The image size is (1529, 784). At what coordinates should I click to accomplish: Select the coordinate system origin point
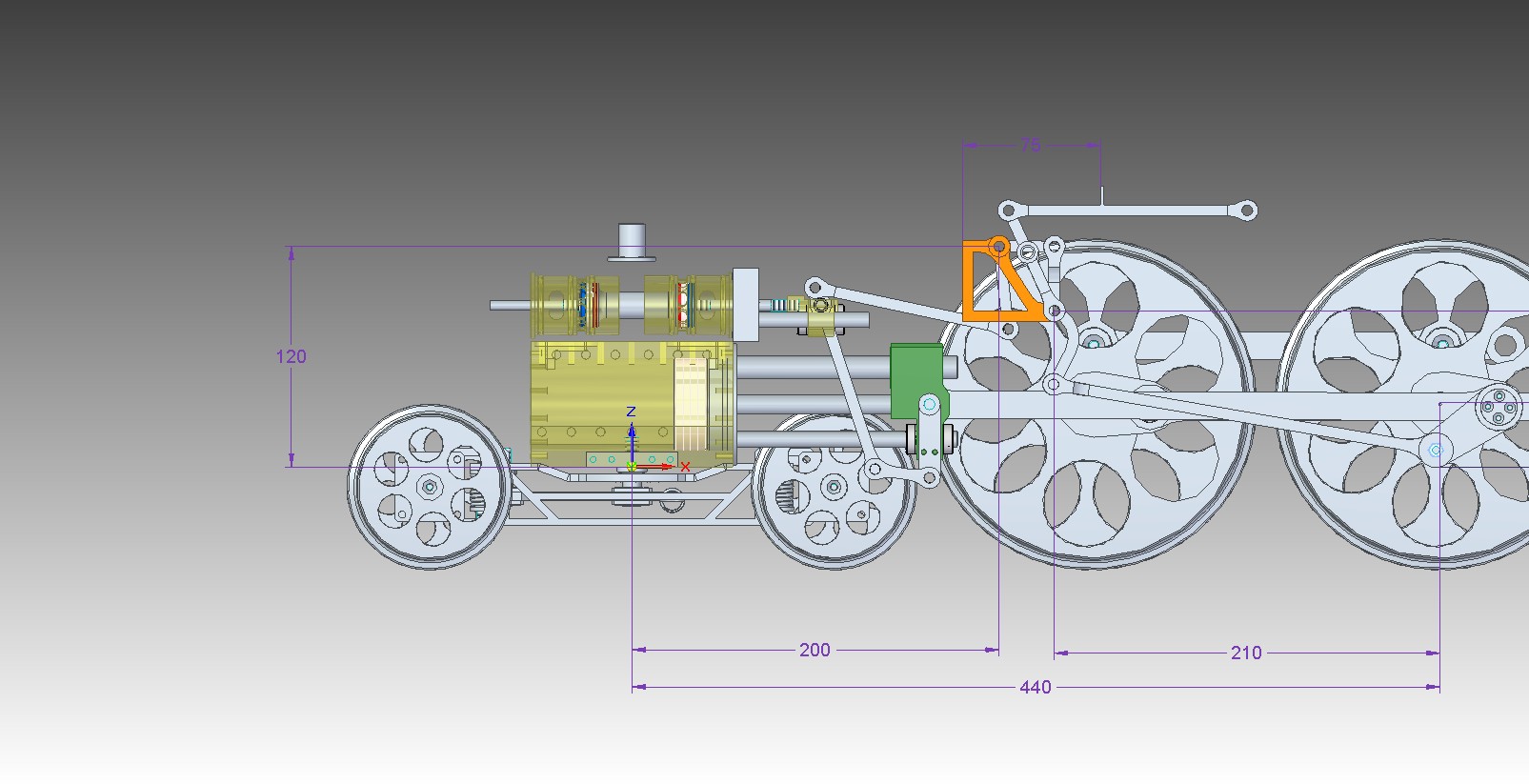[632, 466]
